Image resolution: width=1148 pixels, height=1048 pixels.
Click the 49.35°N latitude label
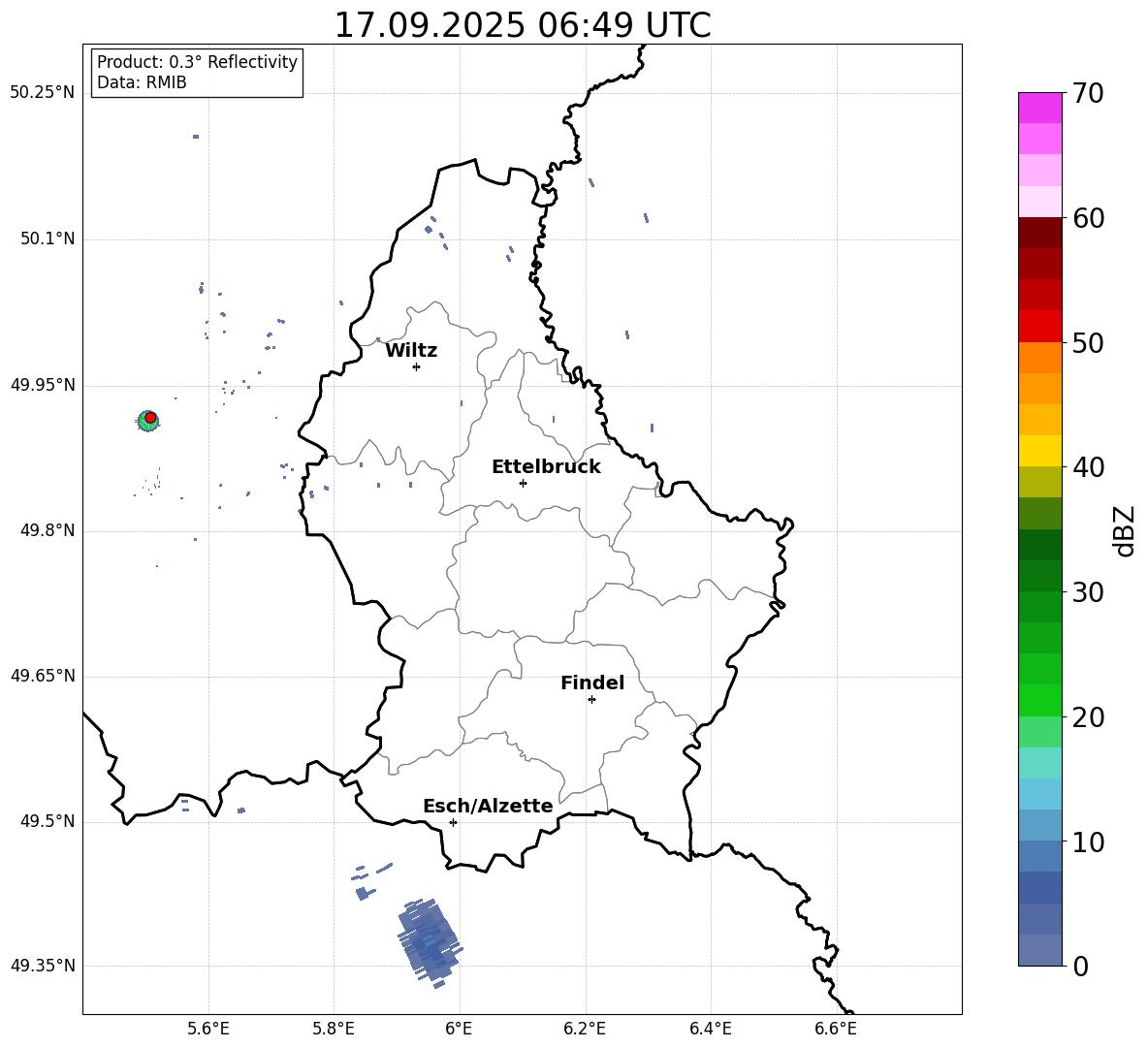42,966
